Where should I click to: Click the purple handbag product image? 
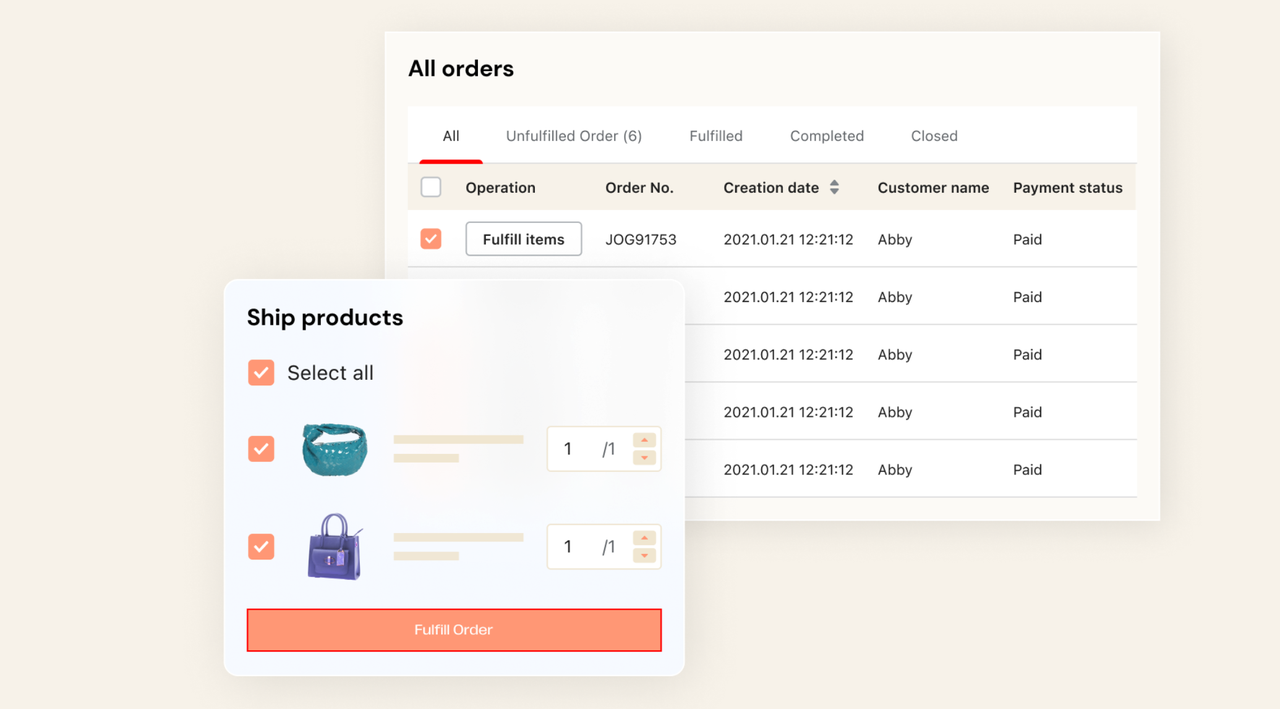coord(335,547)
